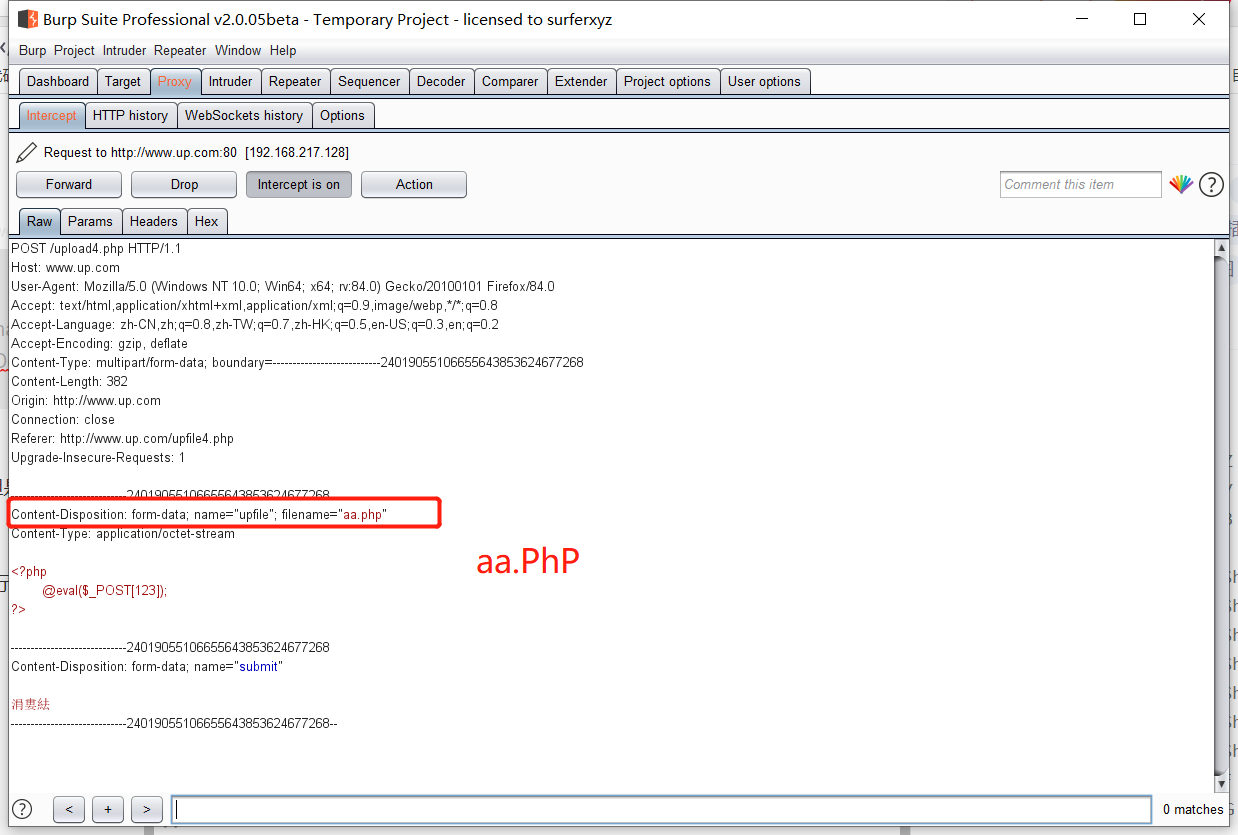The height and width of the screenshot is (835, 1238).
Task: Open the highlight color picker icon
Action: [1181, 184]
